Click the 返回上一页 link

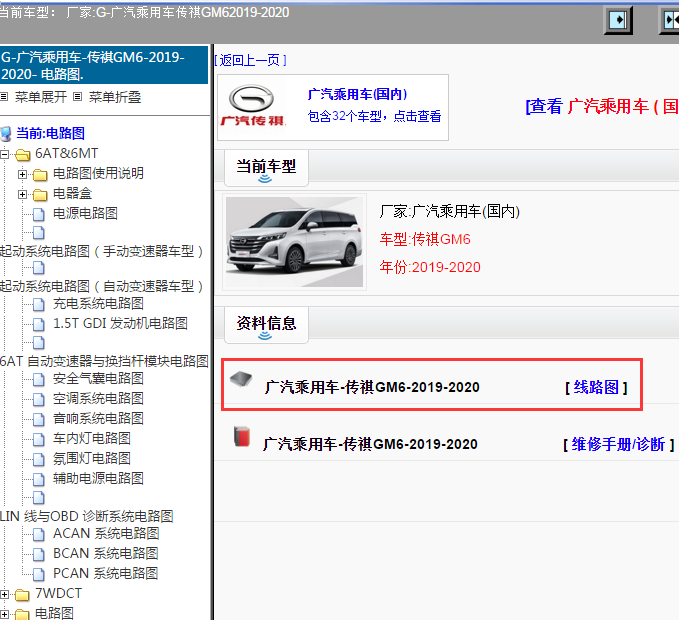coord(250,60)
